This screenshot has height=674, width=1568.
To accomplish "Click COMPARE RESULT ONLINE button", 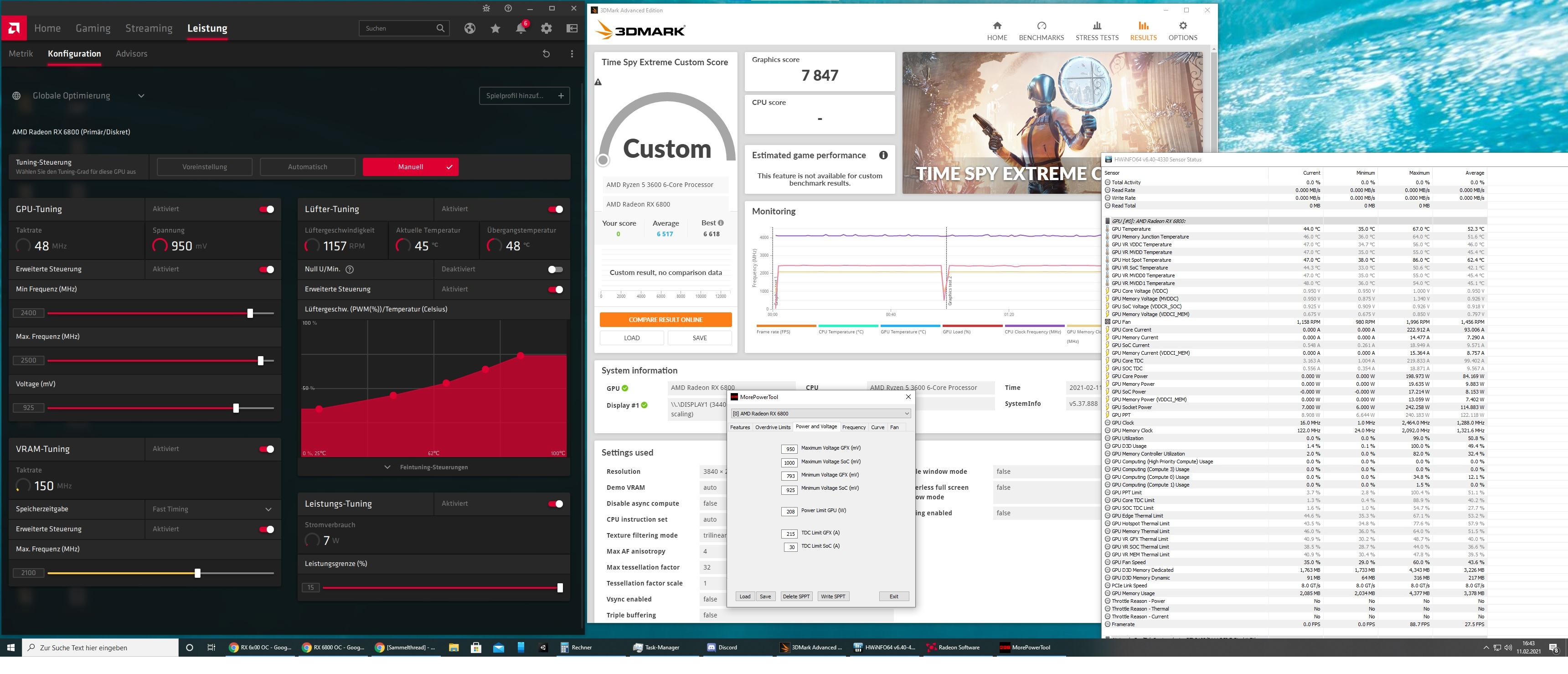I will (665, 320).
